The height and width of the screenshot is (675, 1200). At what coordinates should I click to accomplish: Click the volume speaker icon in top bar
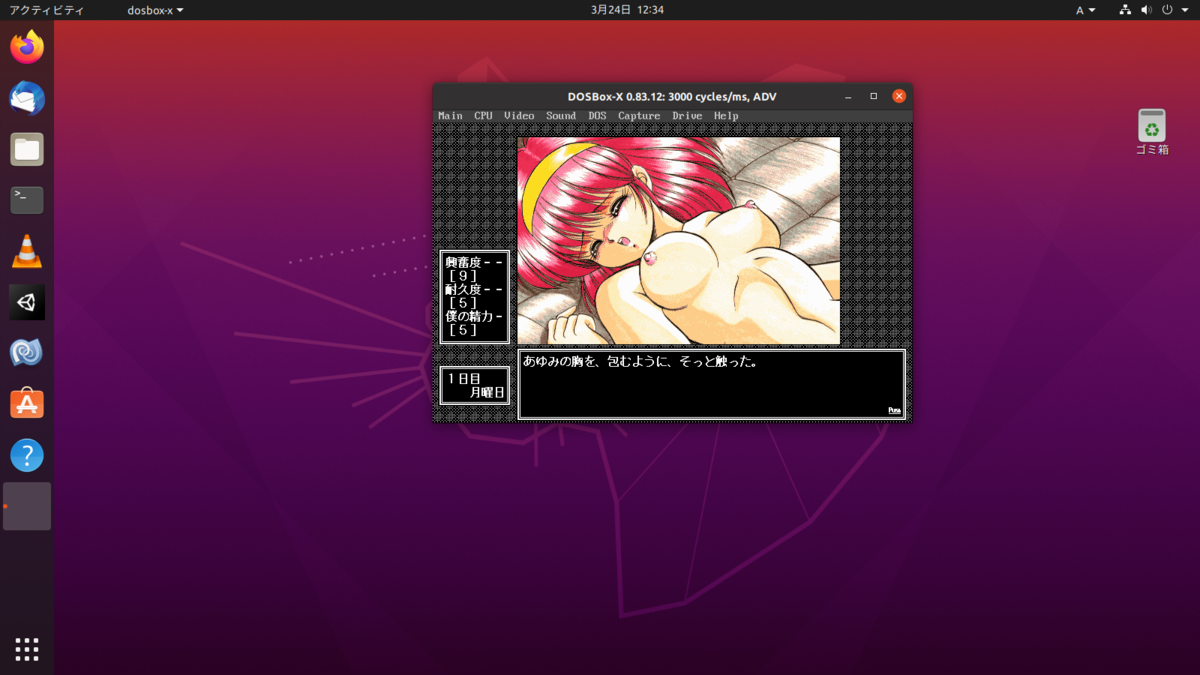(1149, 10)
